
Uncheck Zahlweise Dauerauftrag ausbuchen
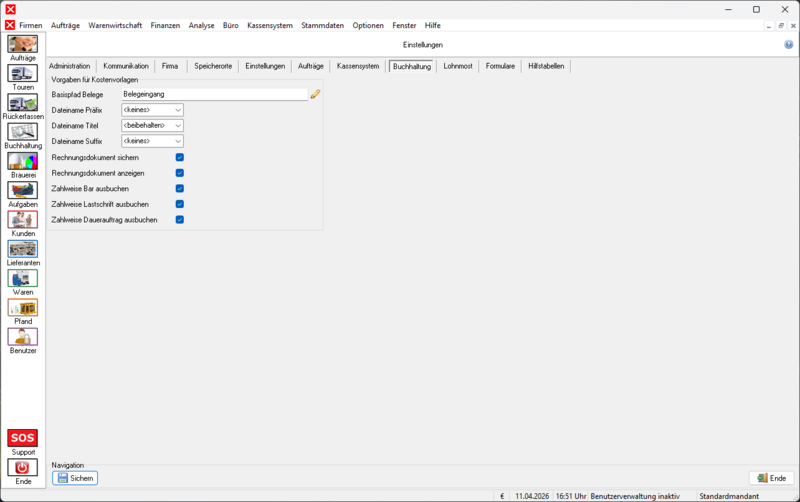click(x=180, y=220)
